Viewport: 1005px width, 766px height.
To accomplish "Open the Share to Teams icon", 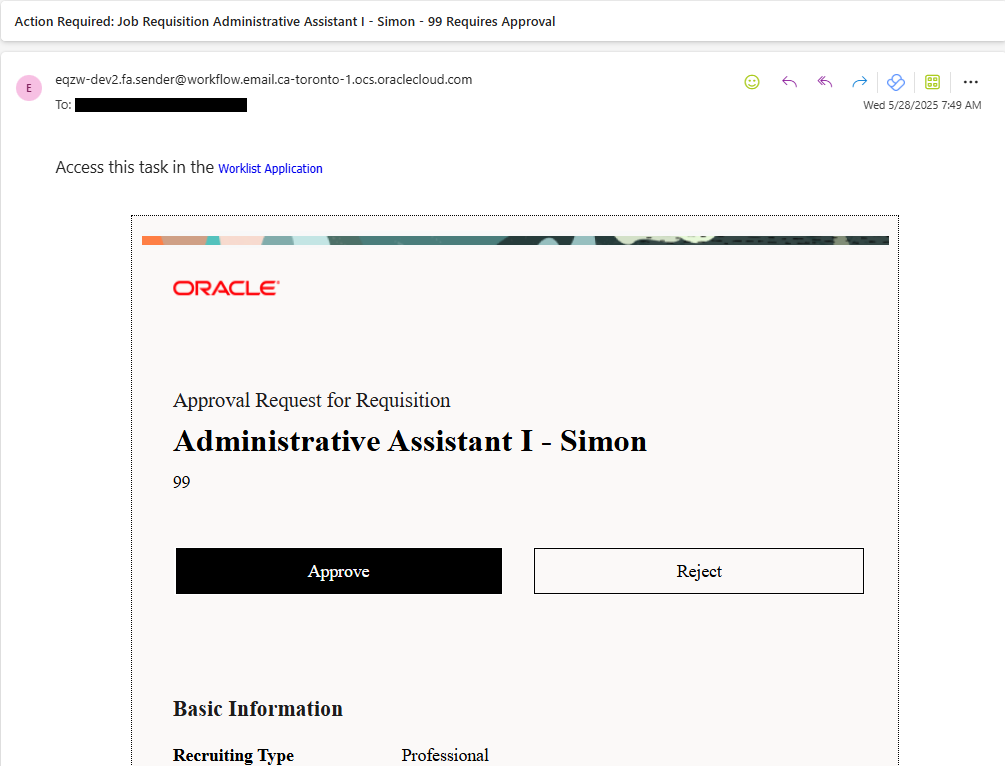I will coord(895,82).
